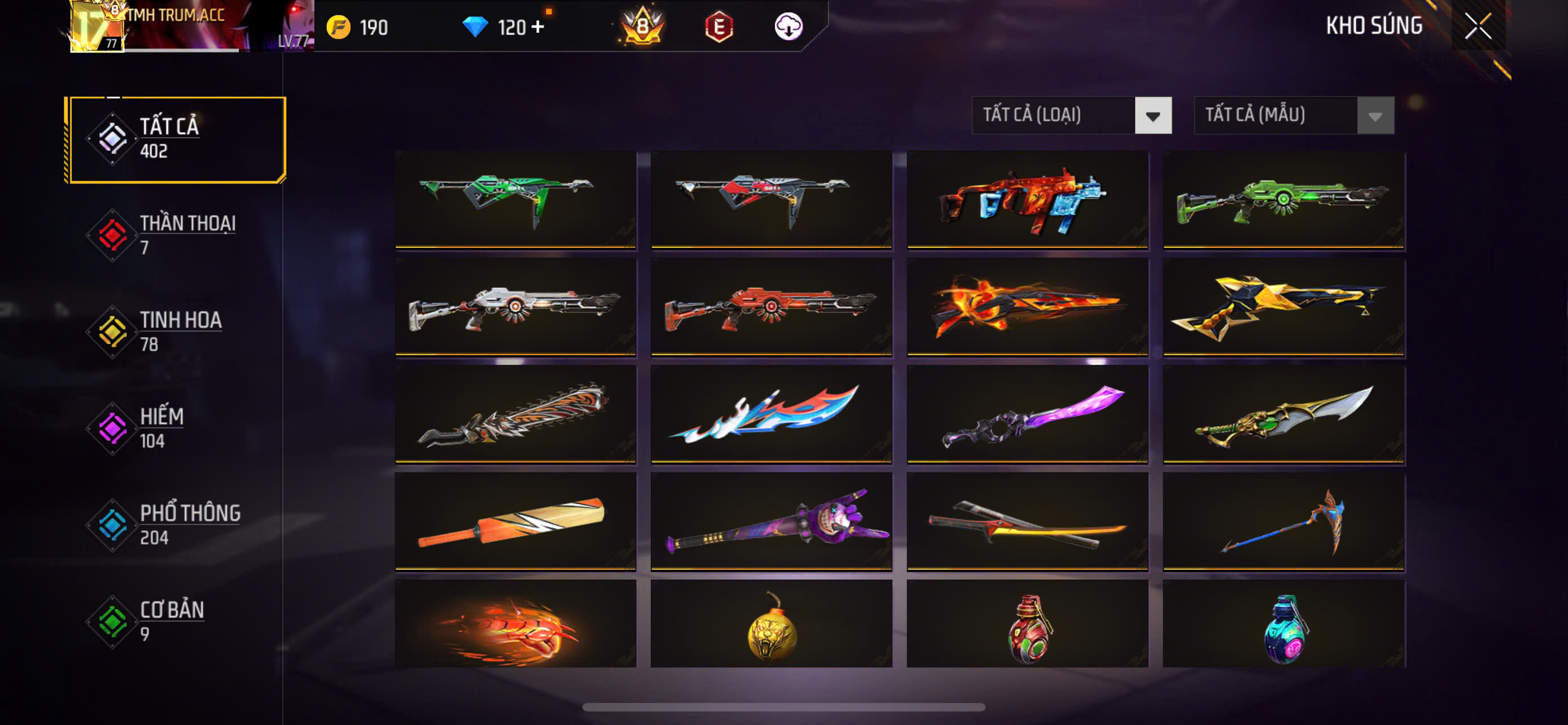Viewport: 1568px width, 725px height.
Task: Click the blue diamond currency icon
Action: pyautogui.click(x=475, y=27)
